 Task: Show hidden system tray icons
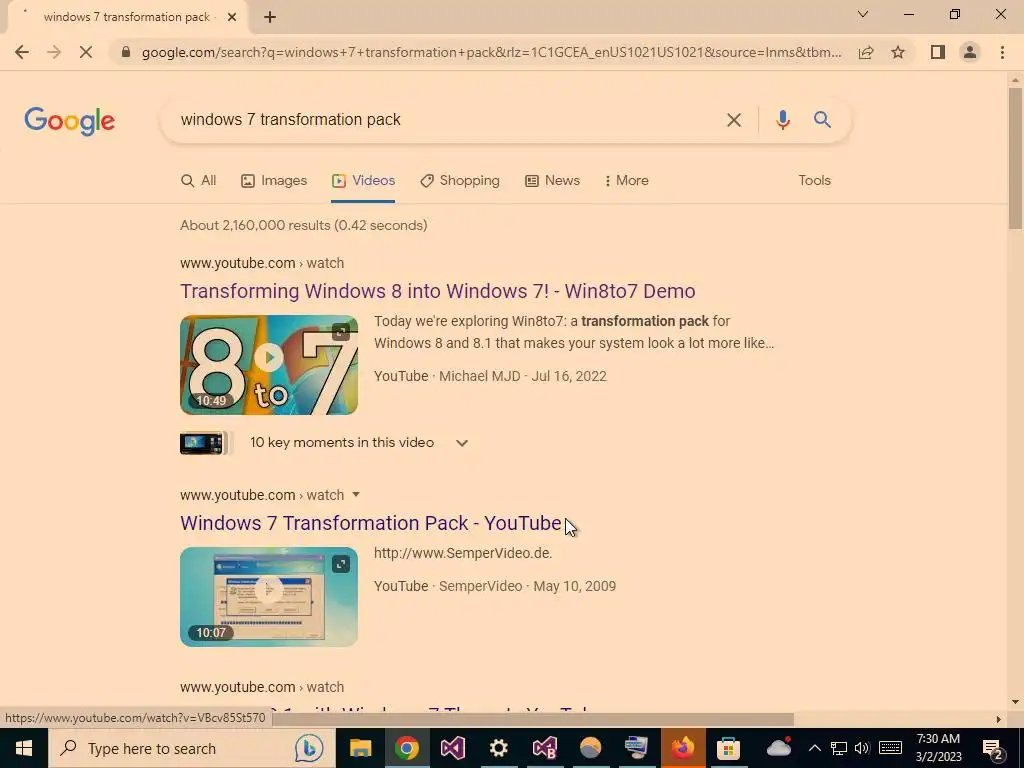click(814, 748)
